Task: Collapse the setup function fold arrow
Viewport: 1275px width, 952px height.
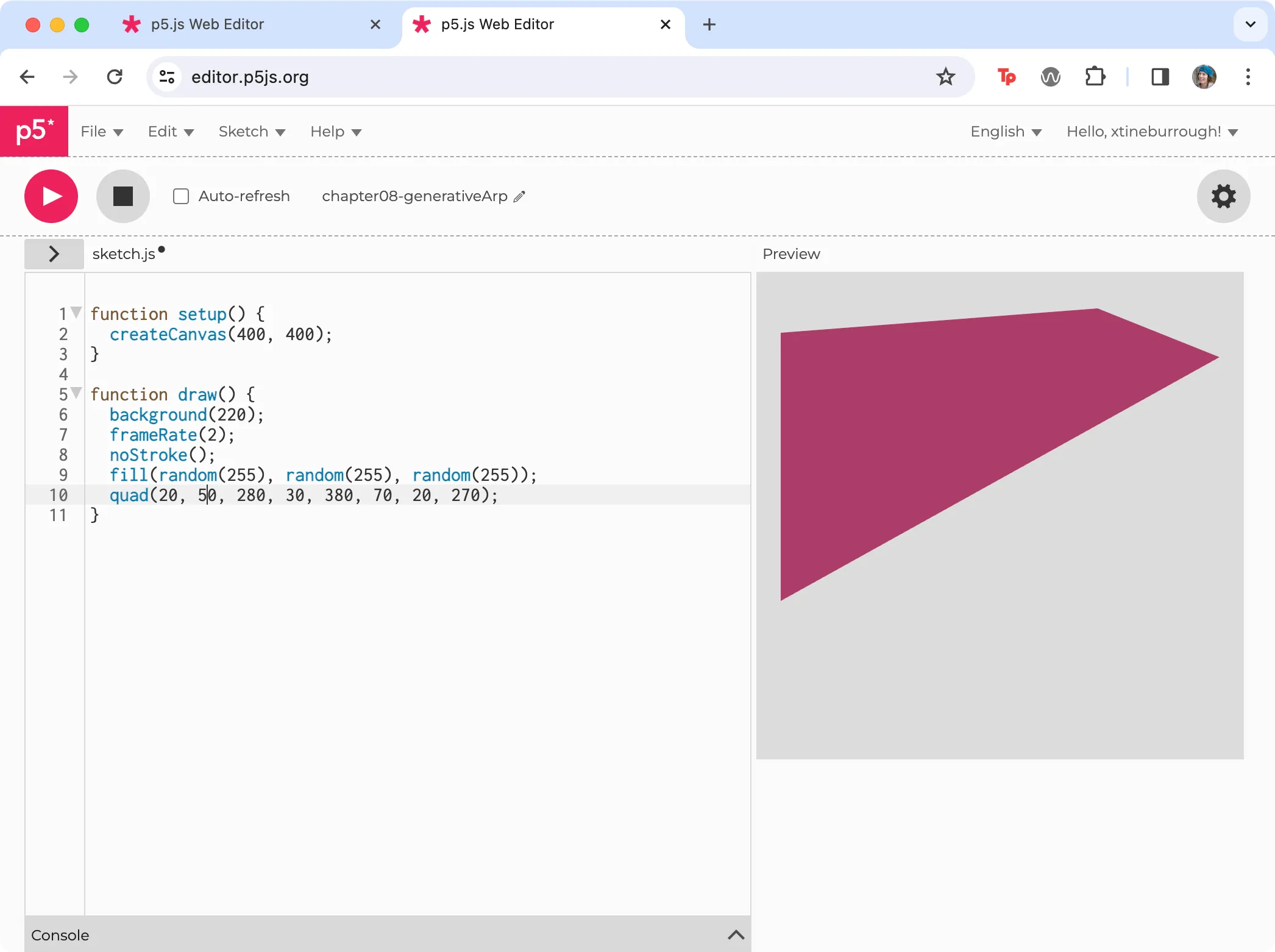Action: coord(76,312)
